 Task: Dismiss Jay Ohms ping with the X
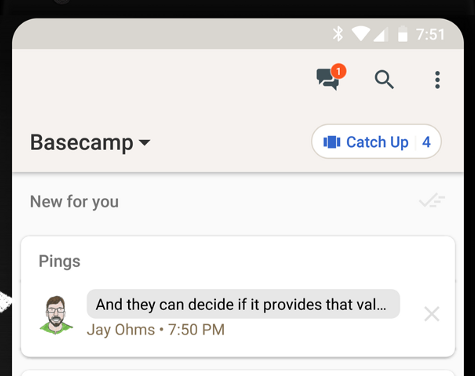click(432, 314)
